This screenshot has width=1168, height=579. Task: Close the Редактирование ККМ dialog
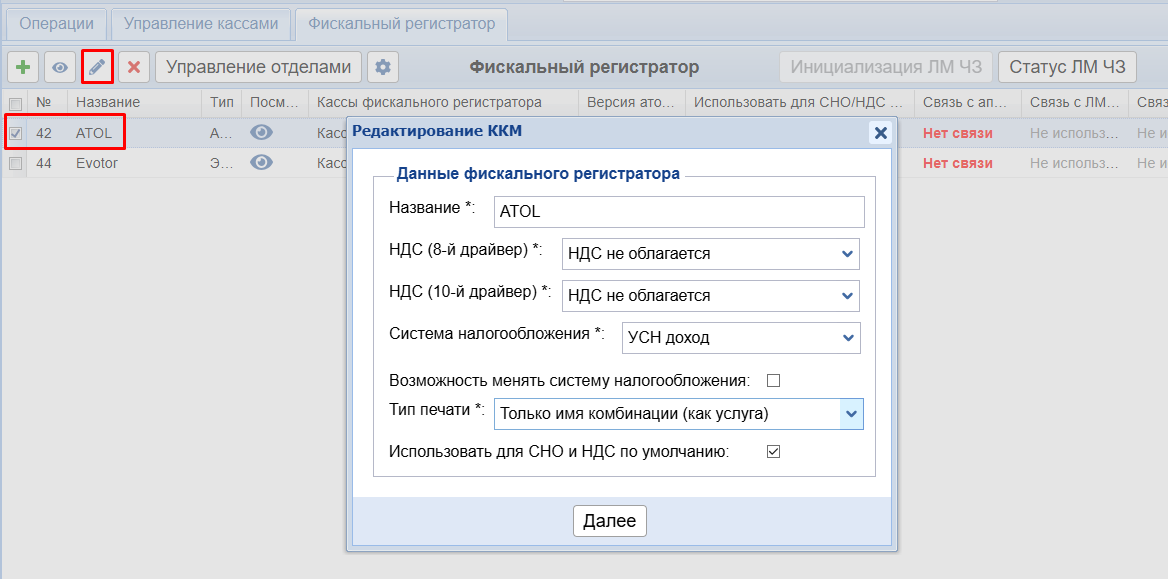tap(880, 132)
